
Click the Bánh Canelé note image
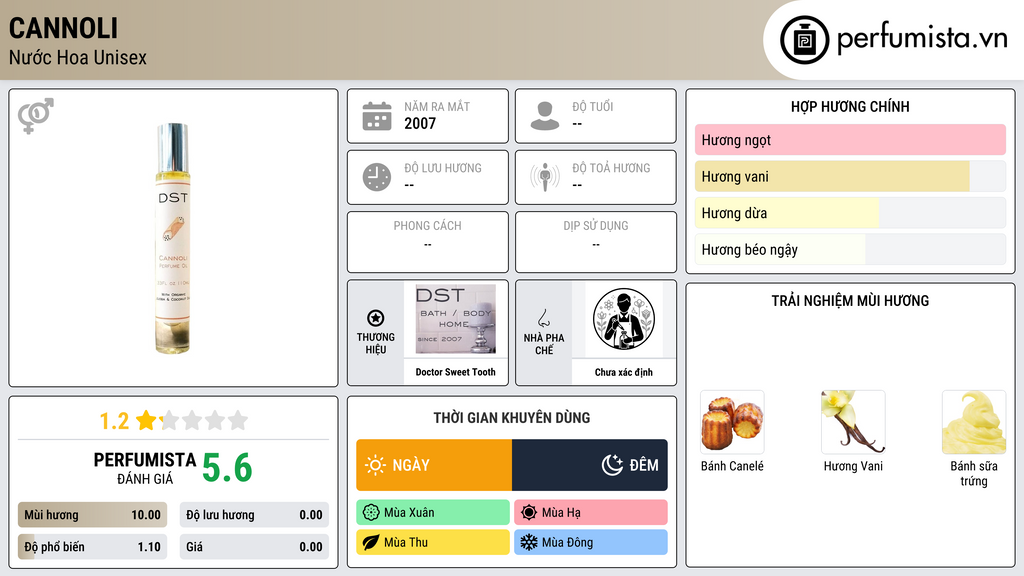[732, 422]
